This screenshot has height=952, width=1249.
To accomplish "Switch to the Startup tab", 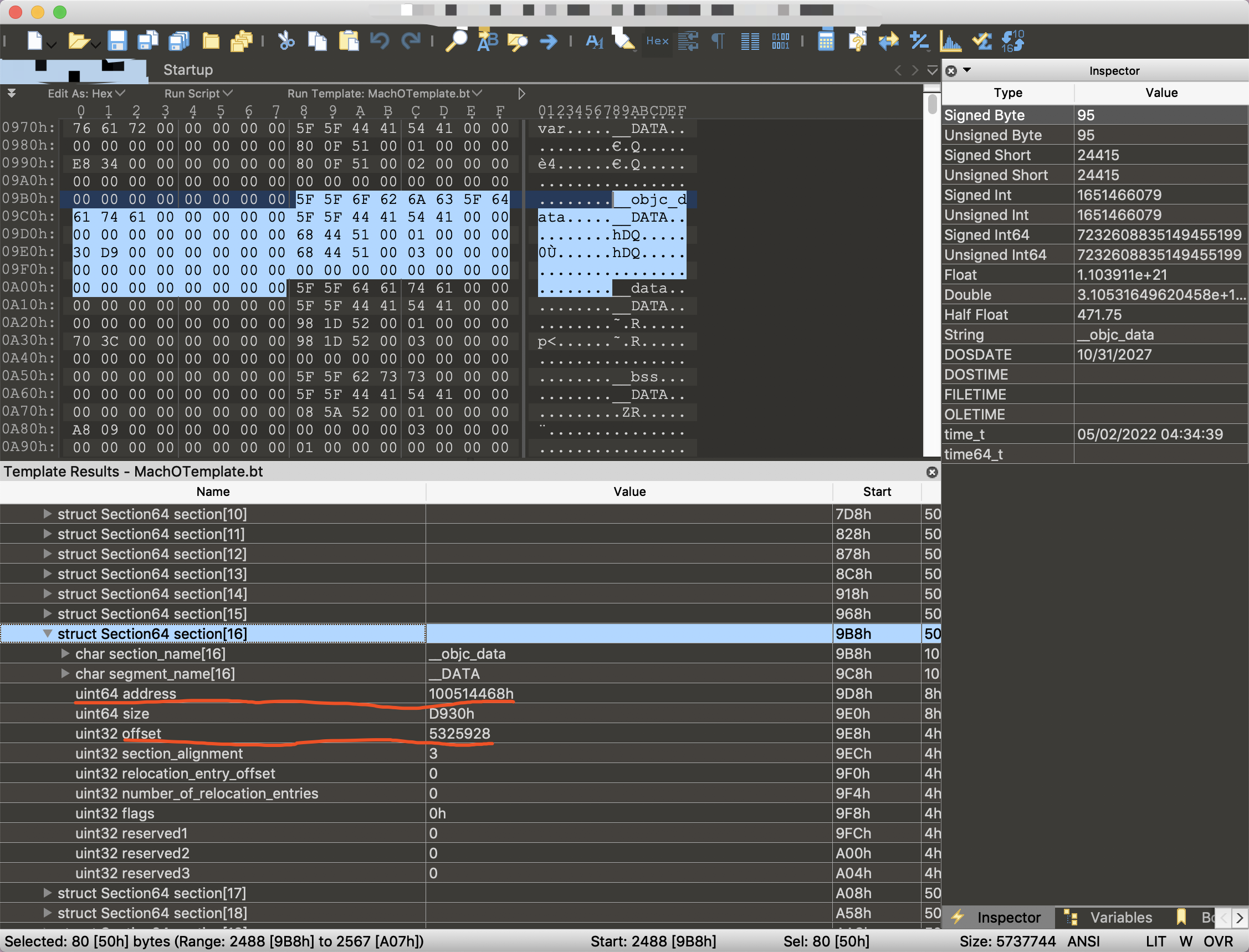I will coord(188,70).
